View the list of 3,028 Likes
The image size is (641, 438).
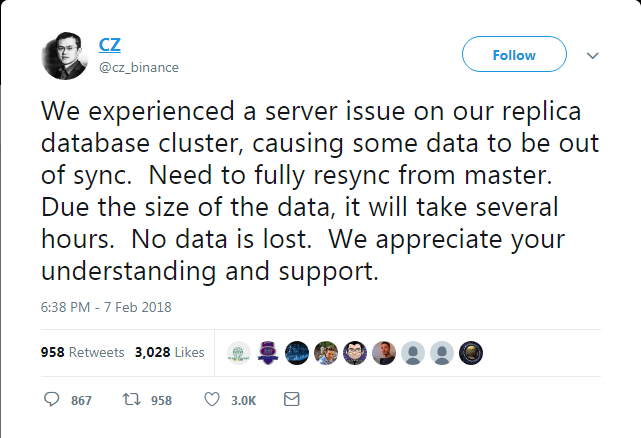coord(169,352)
